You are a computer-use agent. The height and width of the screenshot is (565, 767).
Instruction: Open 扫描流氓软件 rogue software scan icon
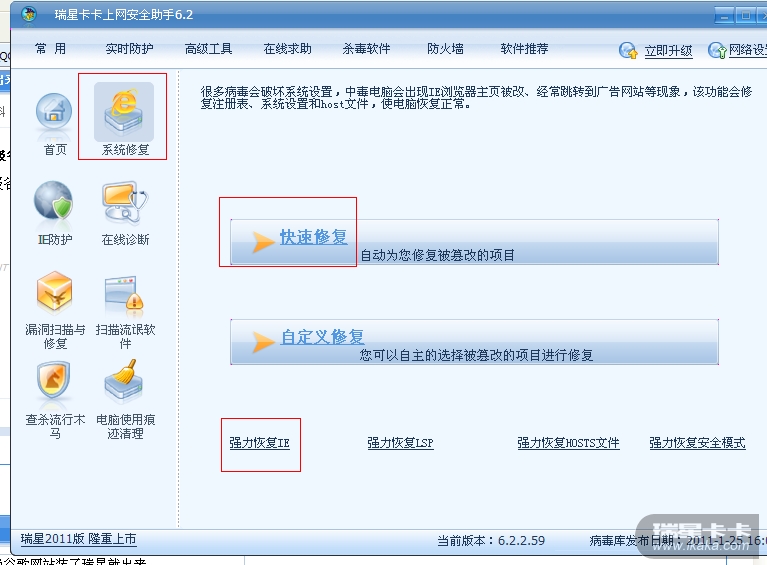click(x=124, y=295)
